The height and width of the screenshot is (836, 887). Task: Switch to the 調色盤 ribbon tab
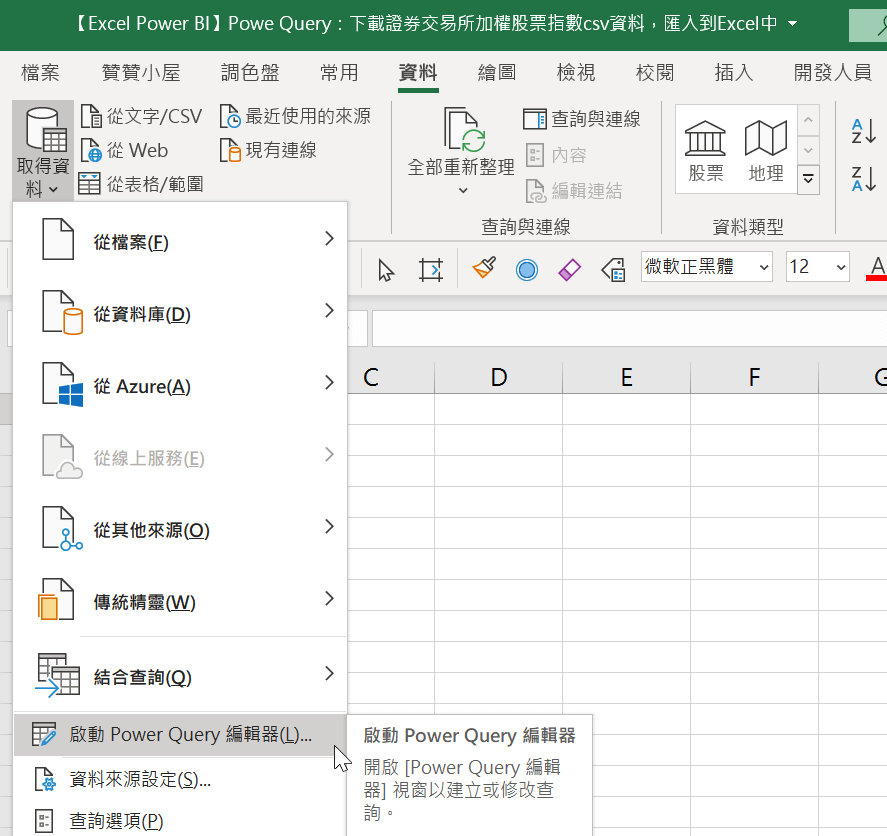pos(250,72)
